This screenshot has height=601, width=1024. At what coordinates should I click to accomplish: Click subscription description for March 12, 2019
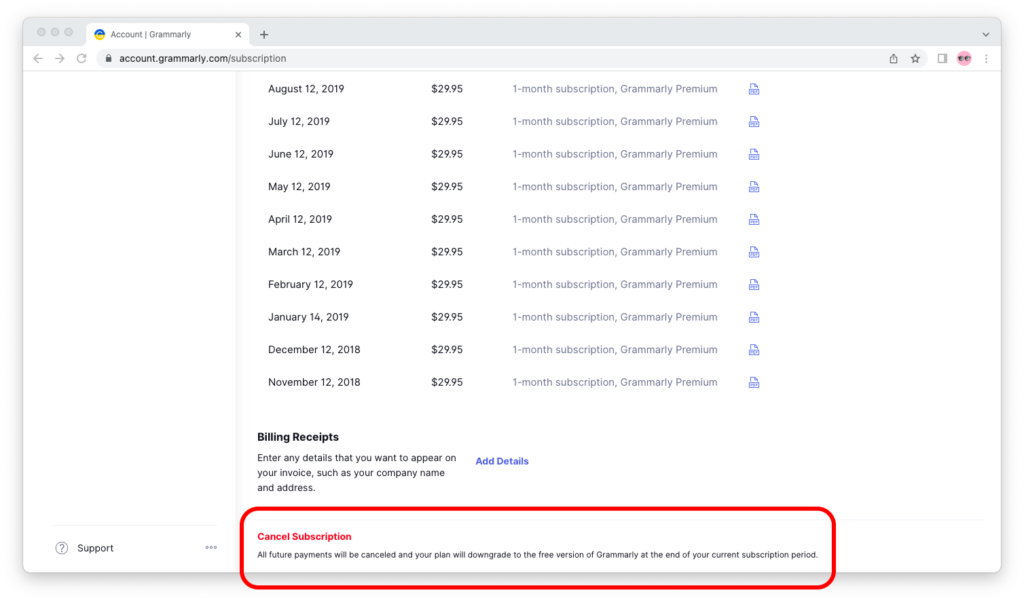(x=615, y=252)
